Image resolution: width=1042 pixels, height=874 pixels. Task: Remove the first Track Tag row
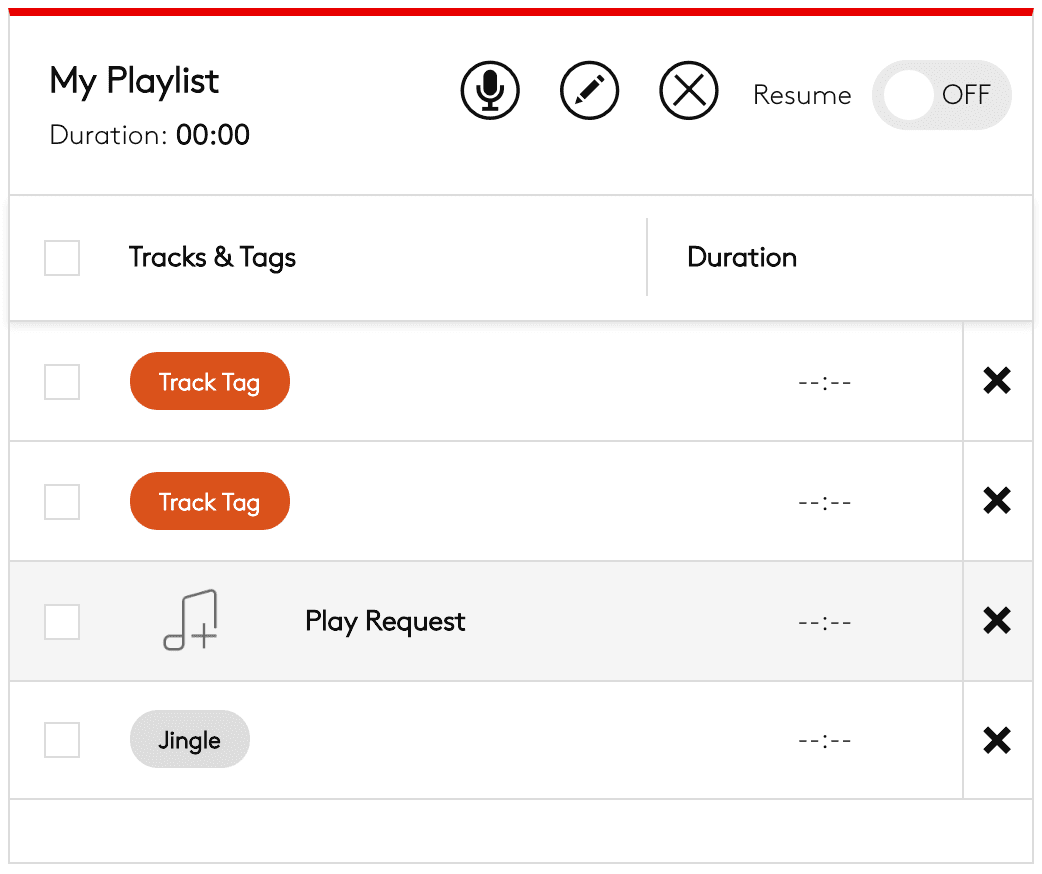[x=997, y=381]
